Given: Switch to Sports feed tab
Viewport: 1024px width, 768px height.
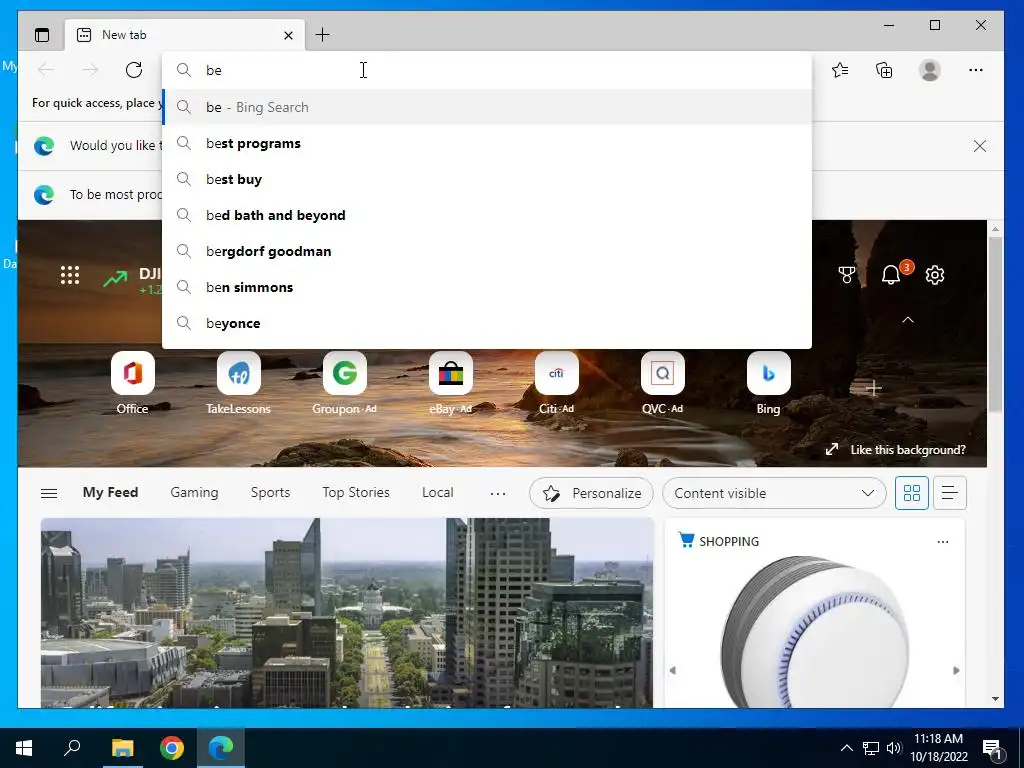Looking at the screenshot, I should 270,492.
